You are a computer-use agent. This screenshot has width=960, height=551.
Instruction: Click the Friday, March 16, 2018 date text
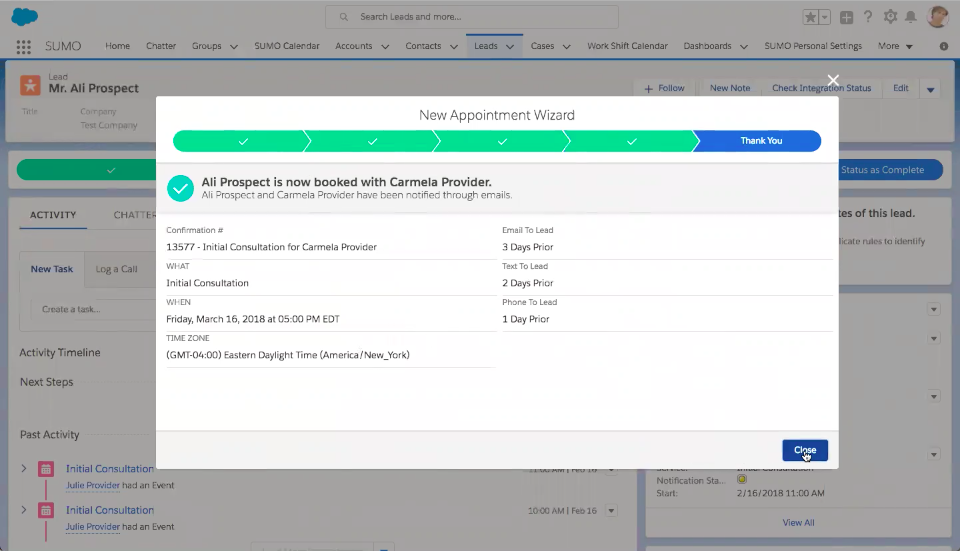point(253,319)
